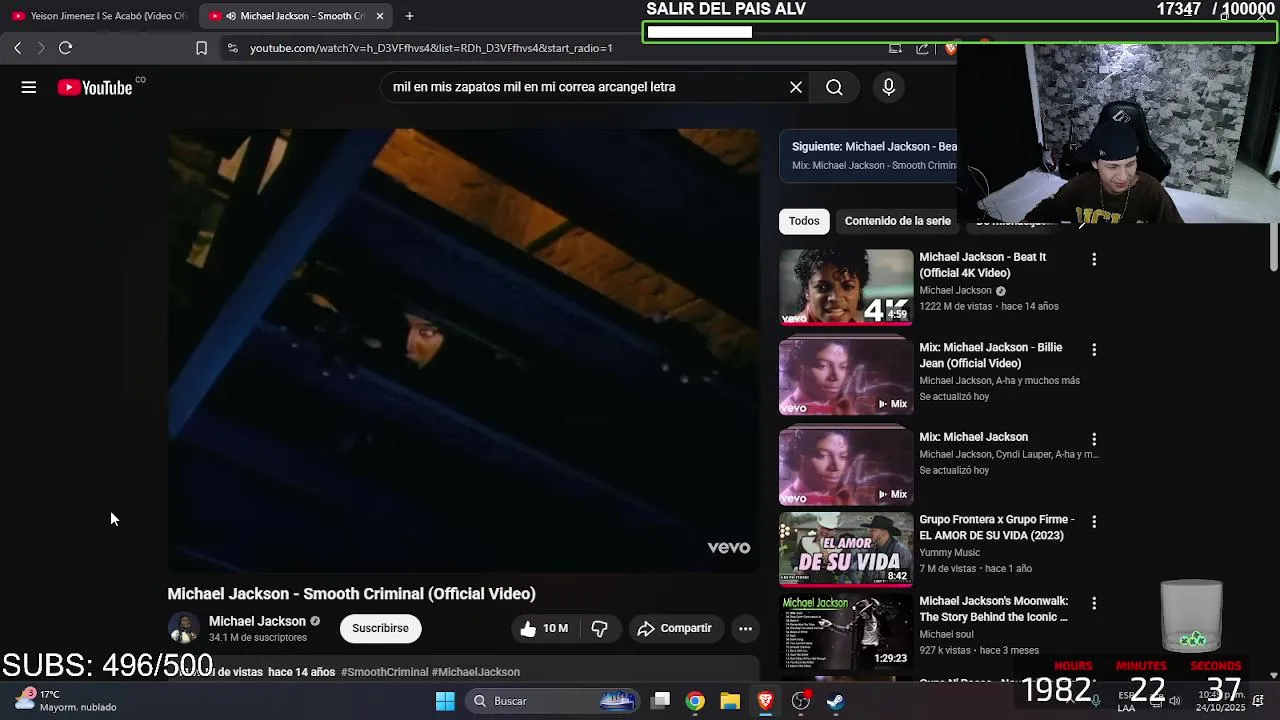Open OBS Studio from the taskbar
This screenshot has width=1280, height=720.
800,701
